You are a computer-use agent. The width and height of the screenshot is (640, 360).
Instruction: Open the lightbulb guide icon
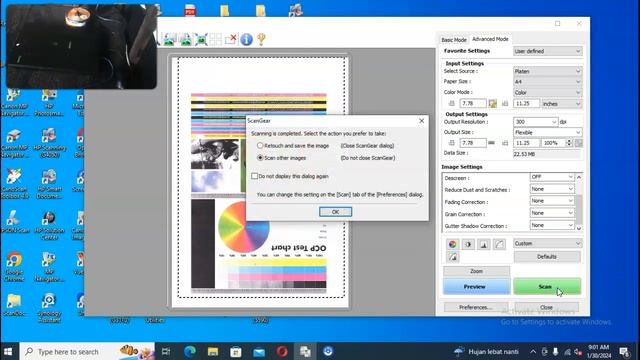[x=261, y=40]
